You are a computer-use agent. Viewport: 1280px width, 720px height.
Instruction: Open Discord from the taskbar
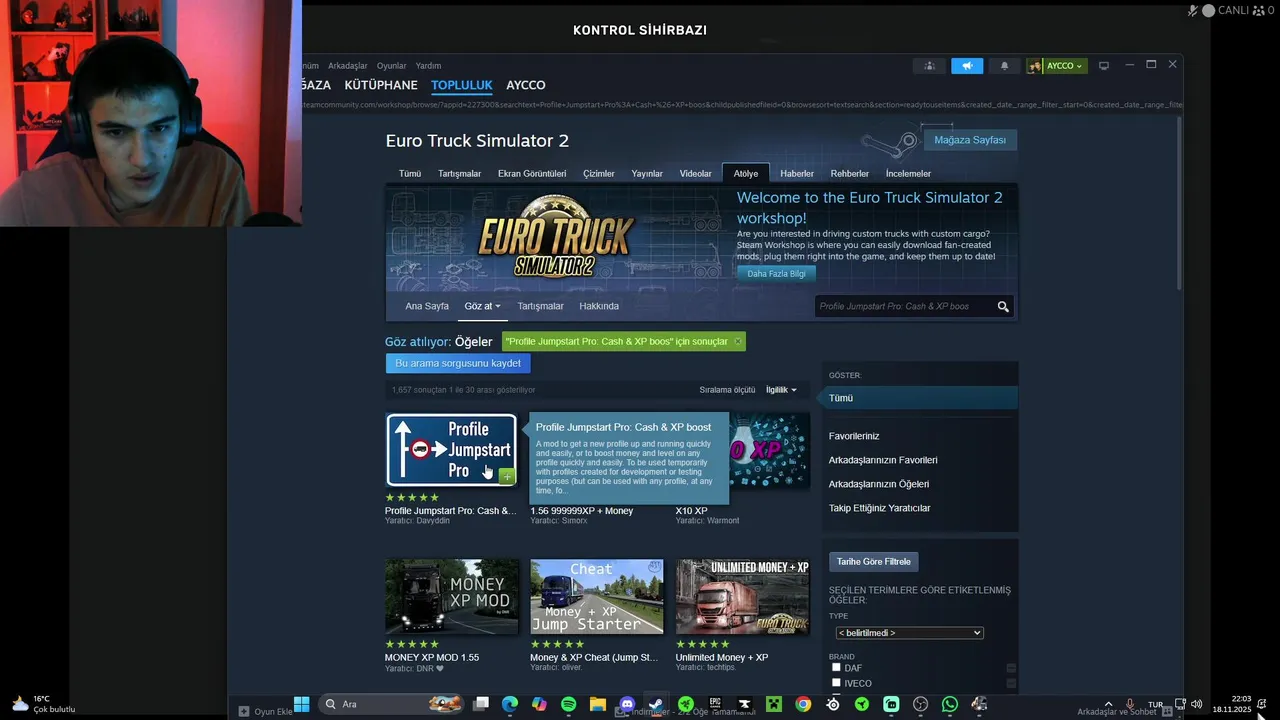(627, 704)
